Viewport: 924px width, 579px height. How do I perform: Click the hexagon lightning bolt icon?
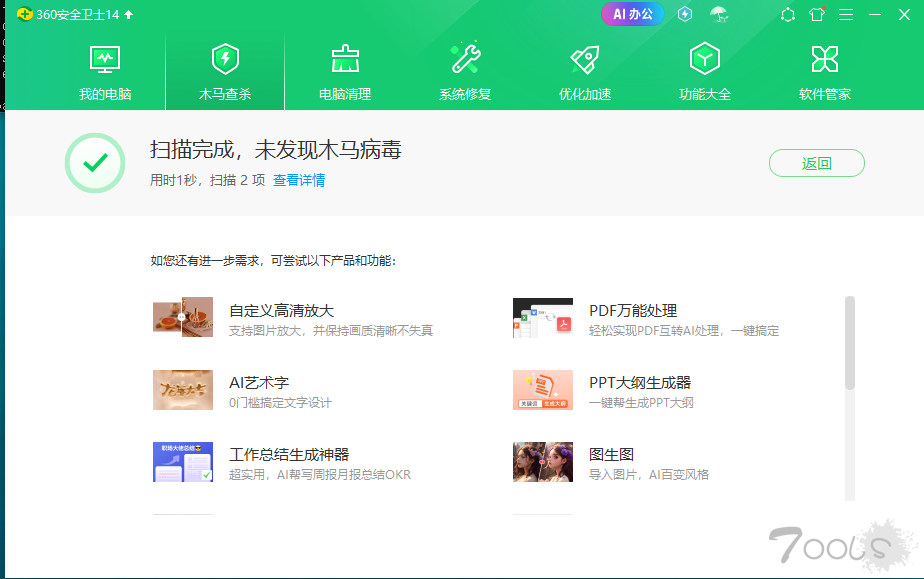coord(685,14)
